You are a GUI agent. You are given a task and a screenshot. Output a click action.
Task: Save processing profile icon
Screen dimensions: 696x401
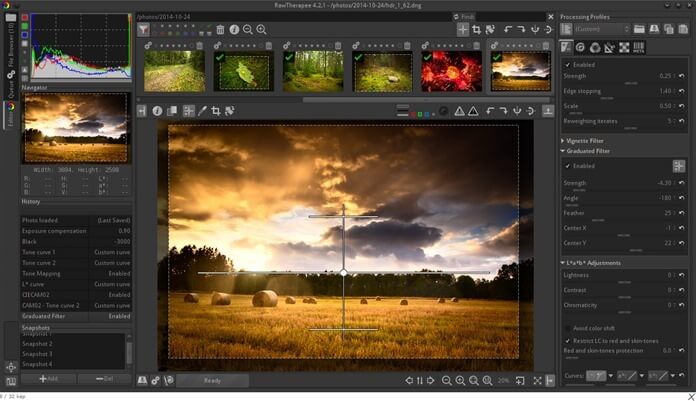coord(654,29)
